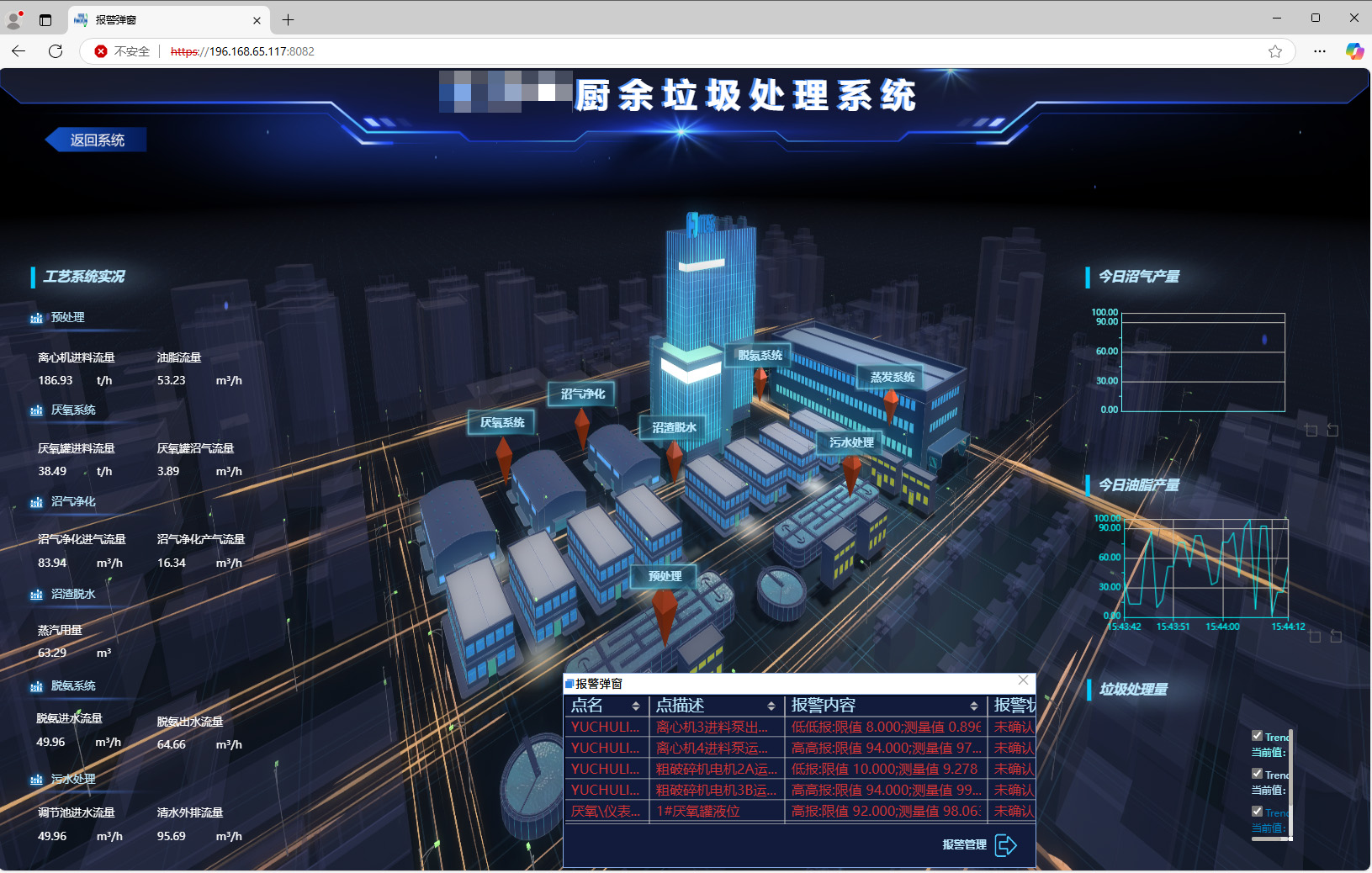Screen dimensions: 1372x873
Task: Click the Trend legend vertical scrollbar
Action: pos(1290,782)
